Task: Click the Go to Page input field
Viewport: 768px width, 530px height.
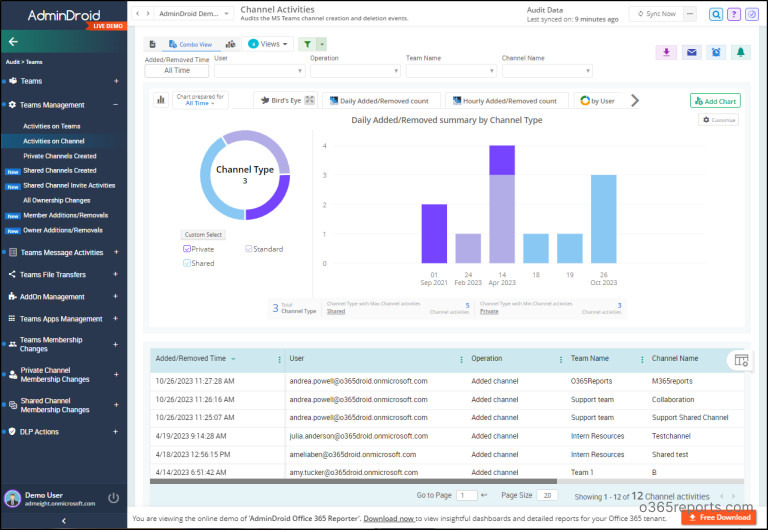Action: (466, 495)
